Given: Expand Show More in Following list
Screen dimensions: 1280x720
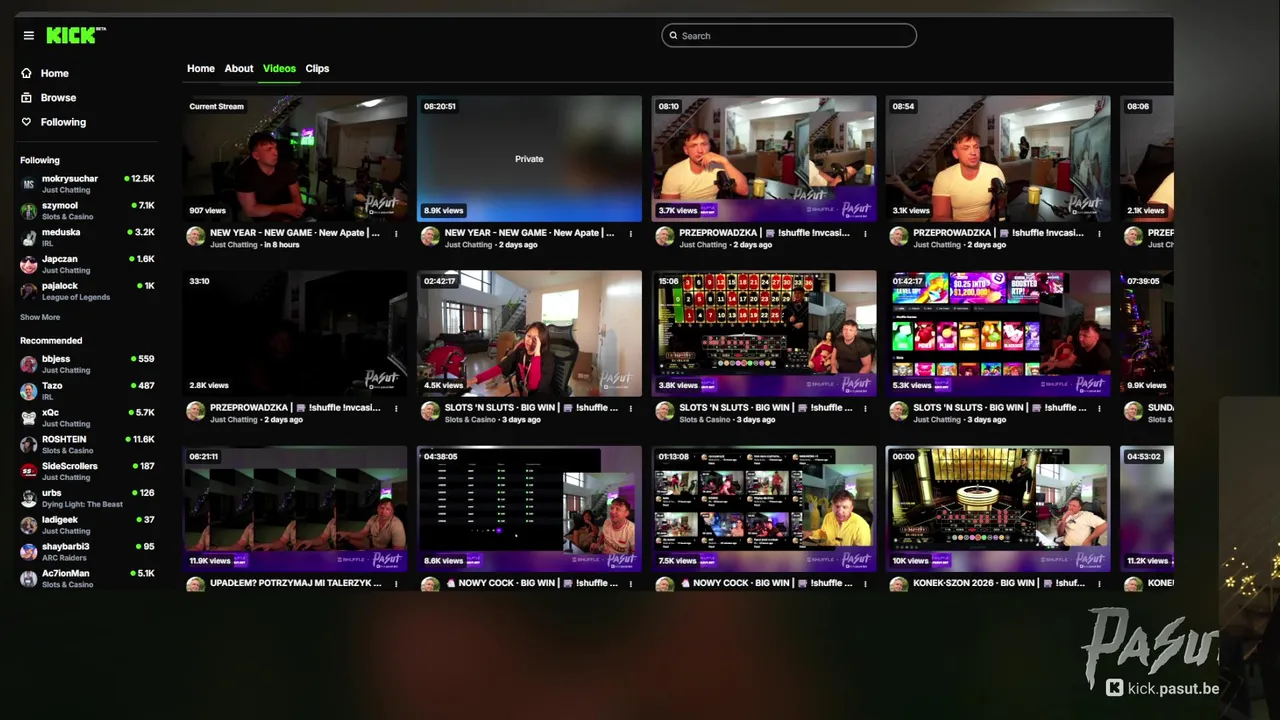Looking at the screenshot, I should tap(40, 317).
